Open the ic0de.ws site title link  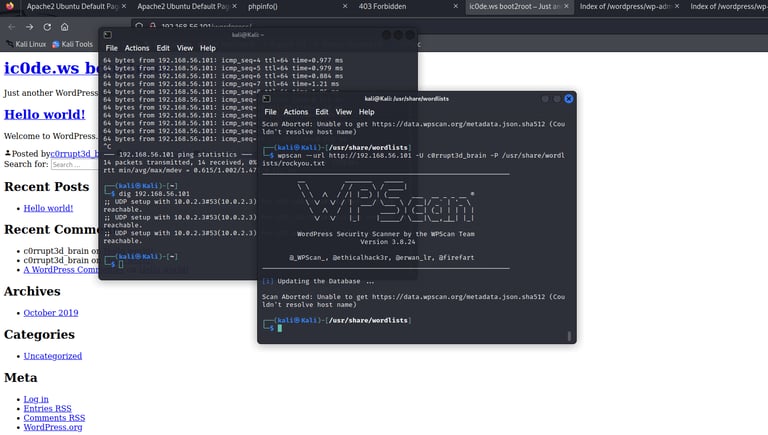tap(51, 68)
